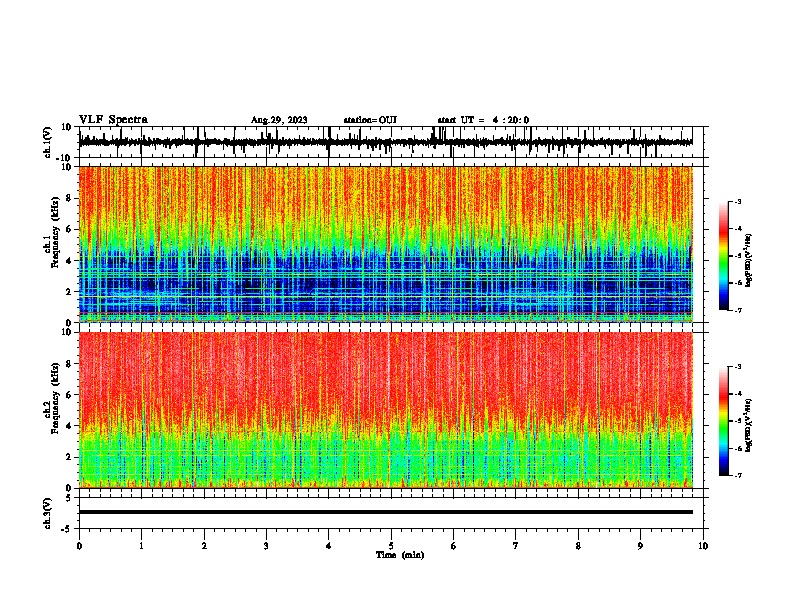Screen dimensions: 792x612
Task: Select the "ch.3(V)" axis label
Action: (x=48, y=513)
